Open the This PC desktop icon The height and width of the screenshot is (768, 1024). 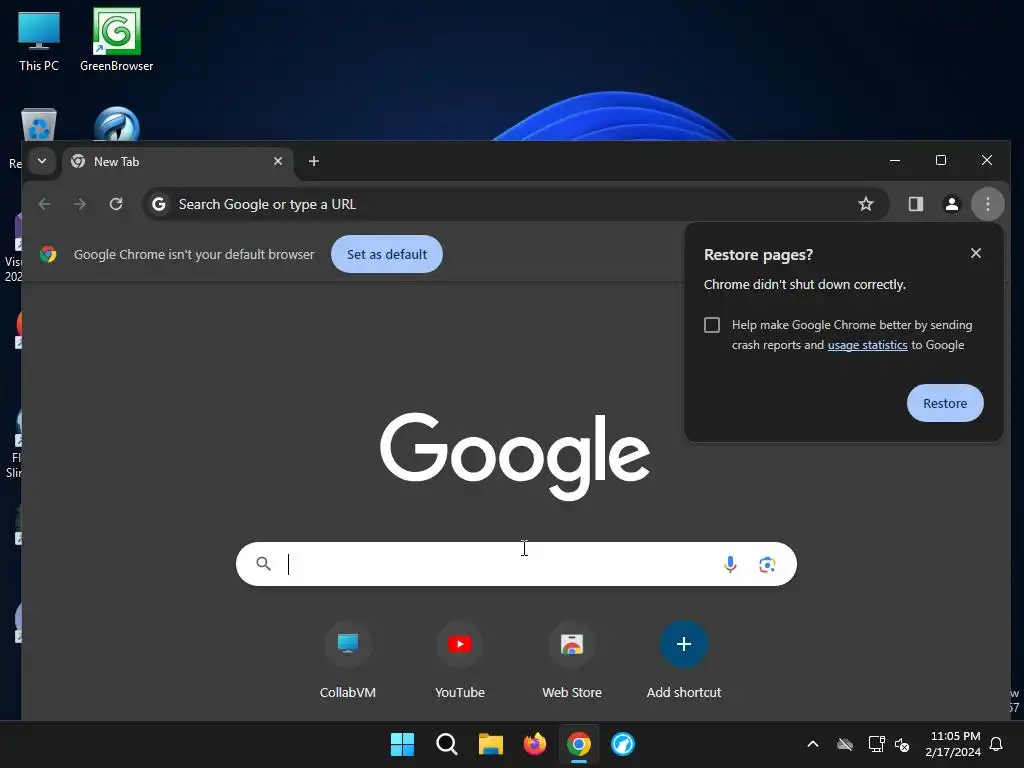(x=39, y=40)
